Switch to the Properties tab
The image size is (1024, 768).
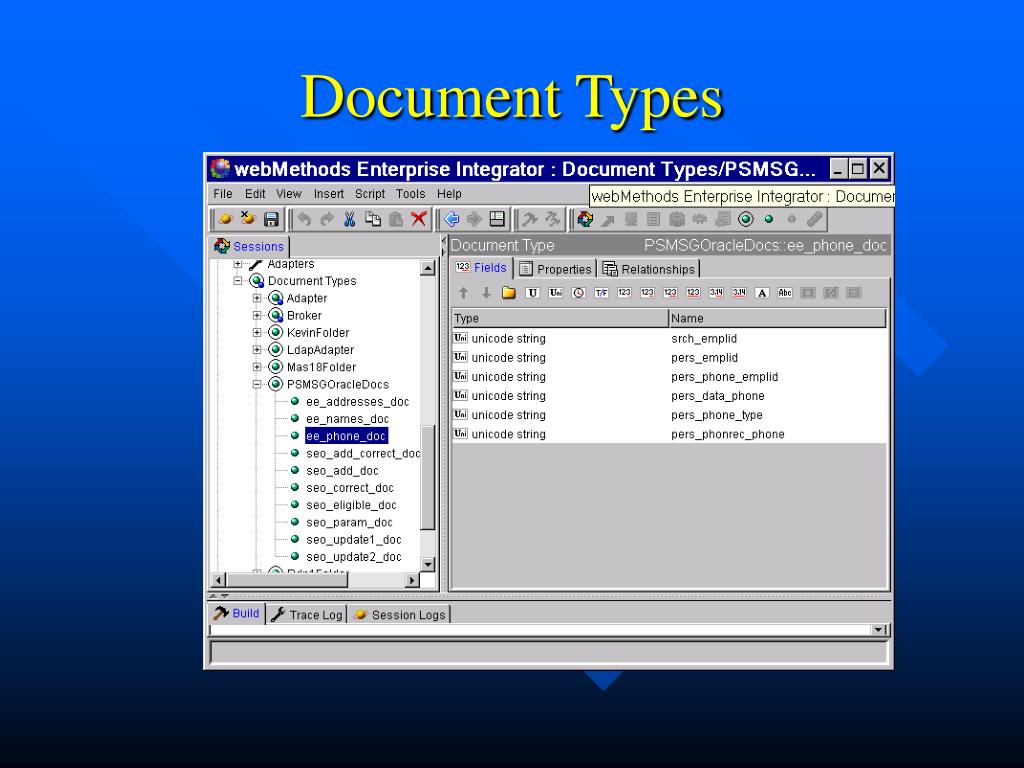(555, 269)
